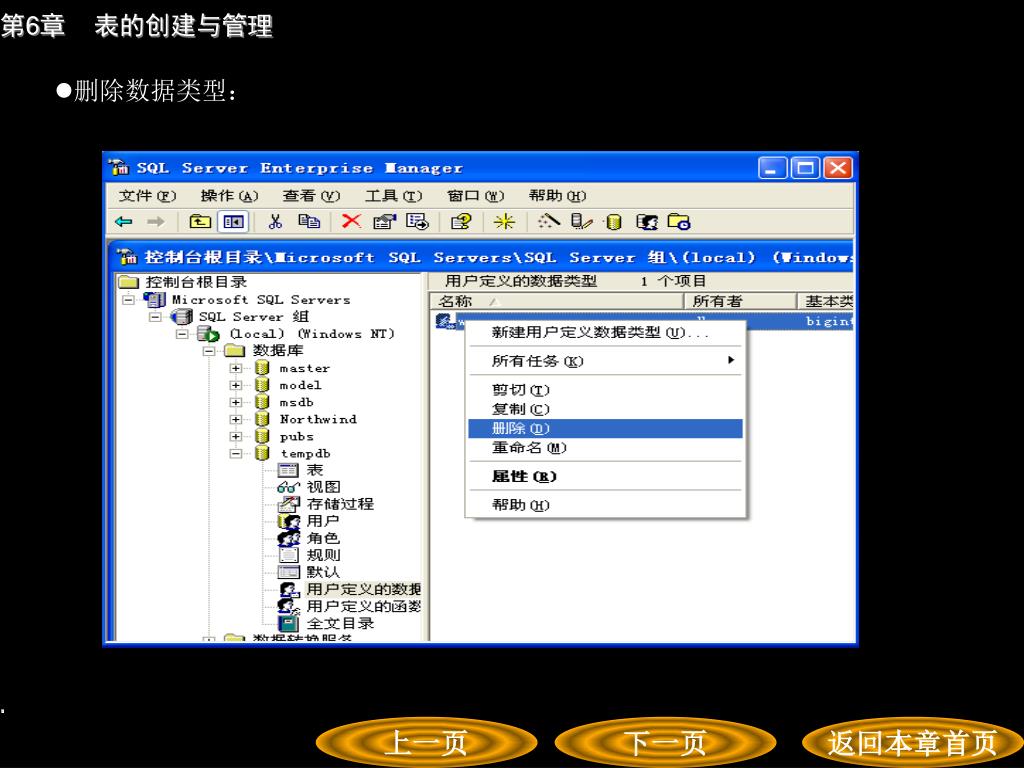Select the 角色 node icon
This screenshot has height=768, width=1024.
pyautogui.click(x=289, y=538)
